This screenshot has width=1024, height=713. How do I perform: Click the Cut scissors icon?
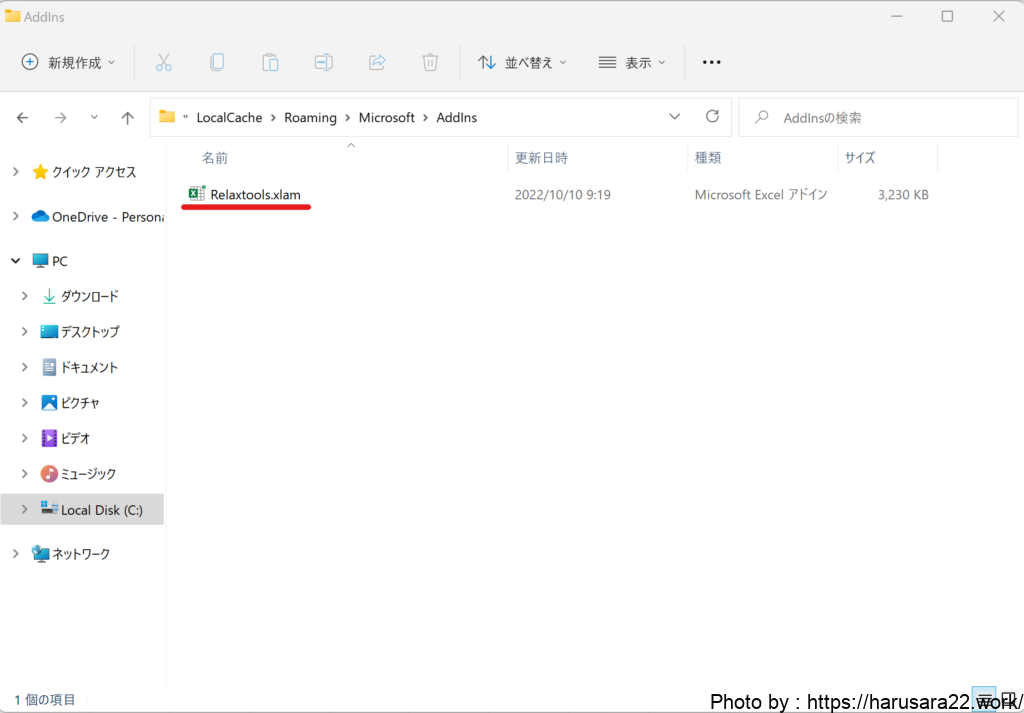tap(164, 62)
